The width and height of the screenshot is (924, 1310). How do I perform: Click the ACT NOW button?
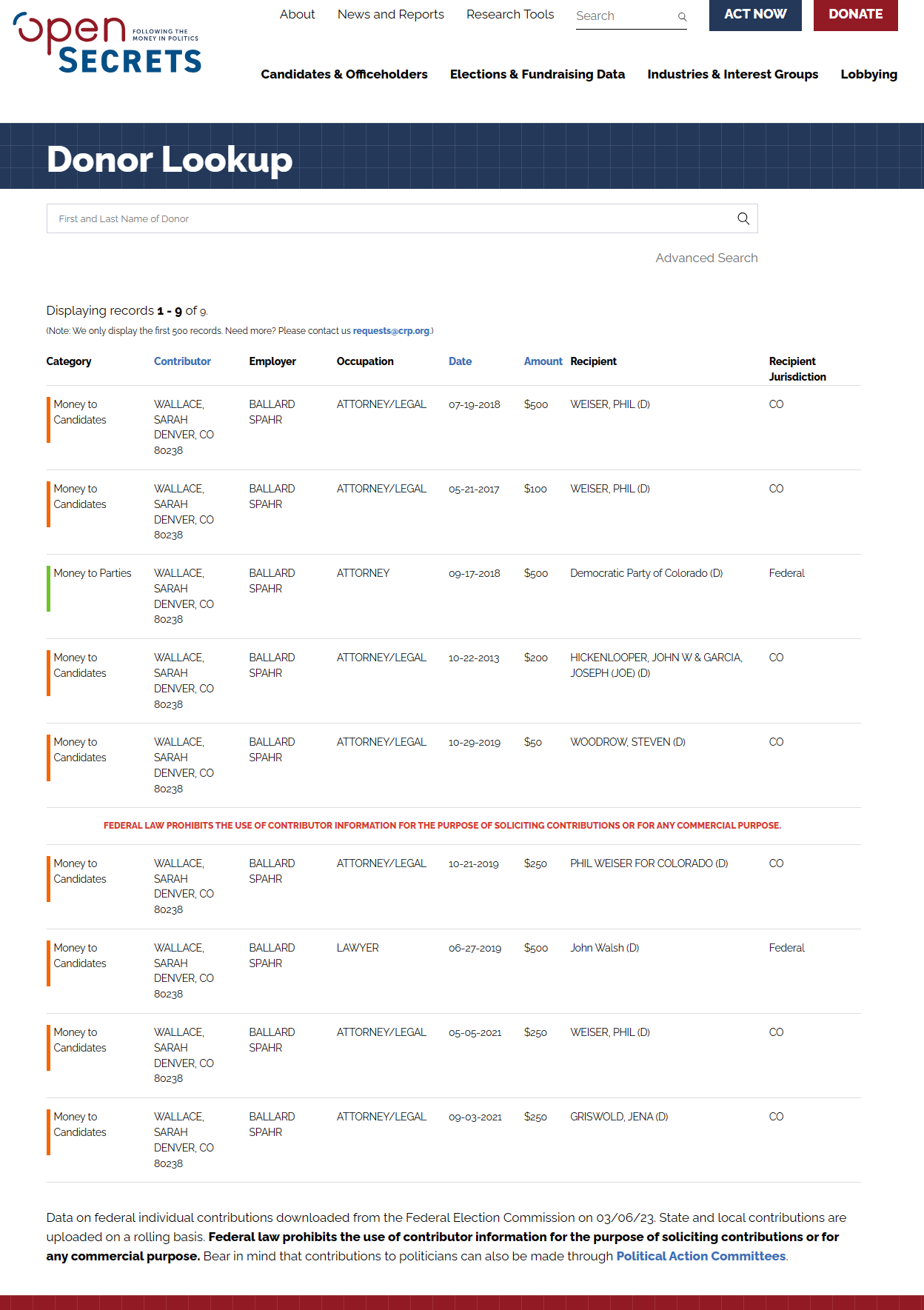click(755, 15)
